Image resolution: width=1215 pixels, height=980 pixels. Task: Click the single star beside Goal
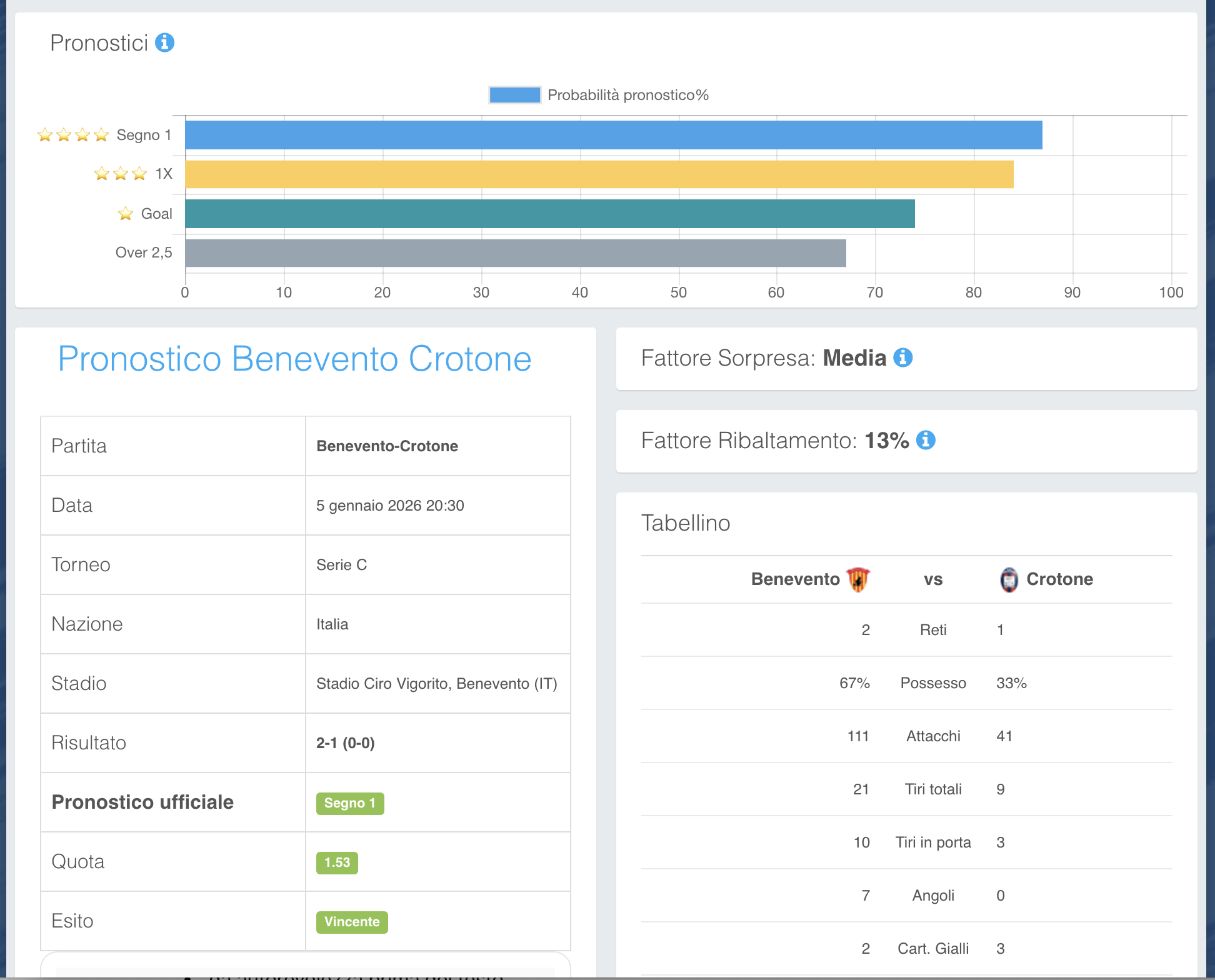[x=126, y=214]
